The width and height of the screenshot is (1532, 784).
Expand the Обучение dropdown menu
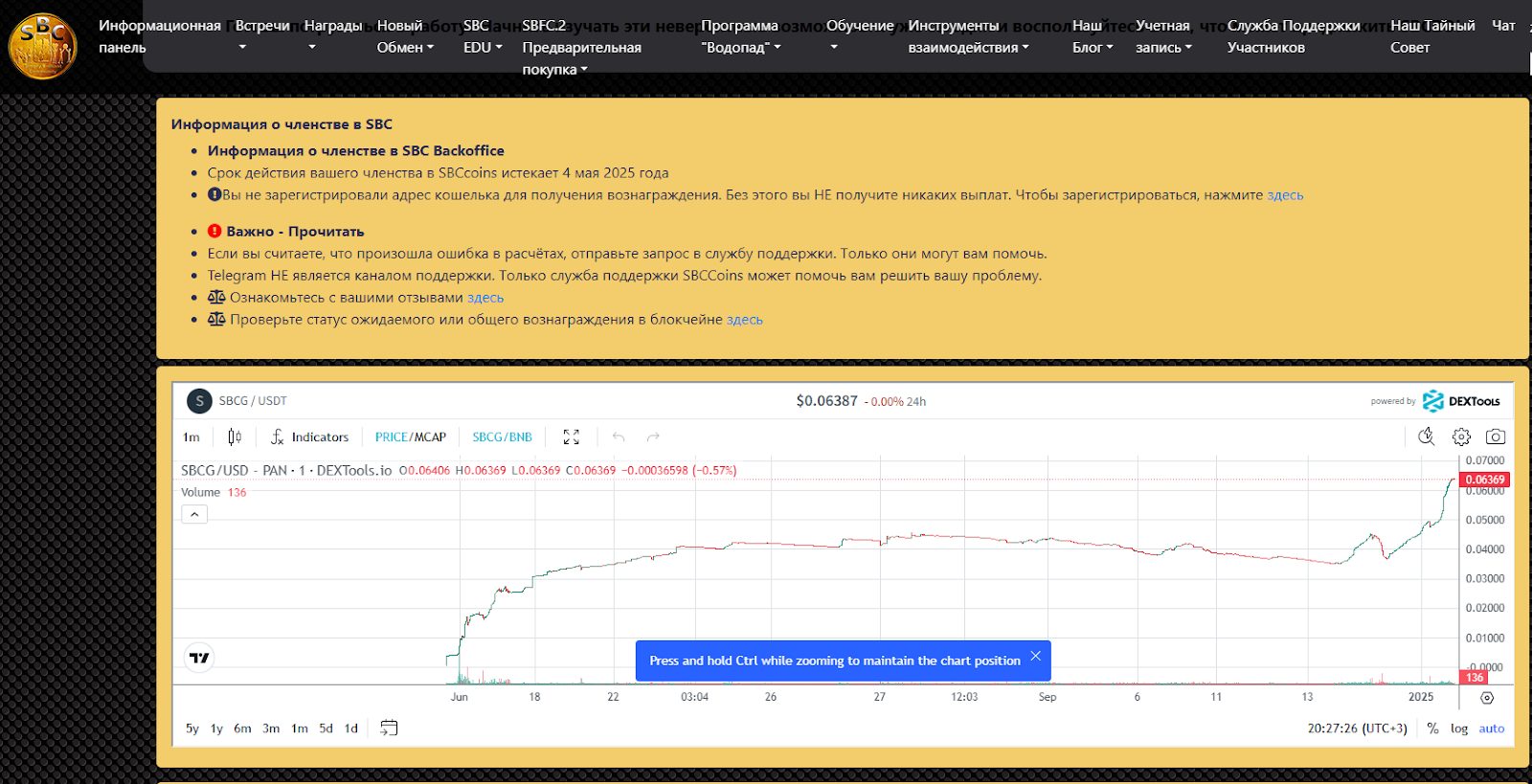point(860,36)
